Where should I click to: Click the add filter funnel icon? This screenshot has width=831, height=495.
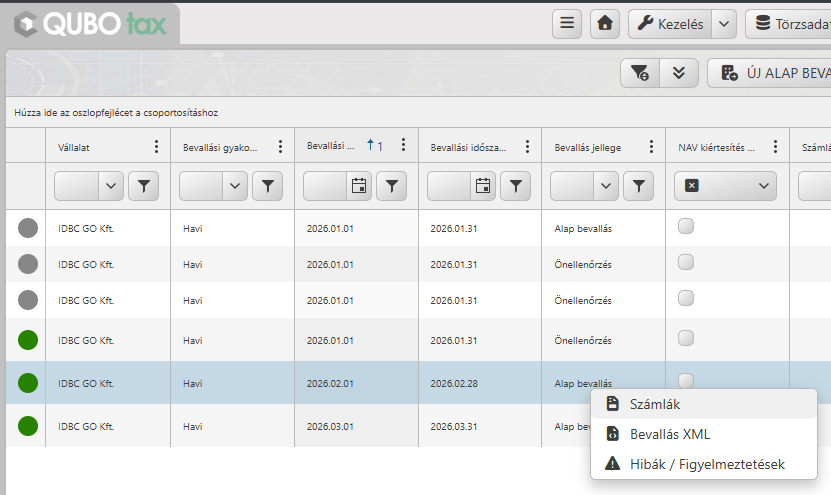click(640, 73)
